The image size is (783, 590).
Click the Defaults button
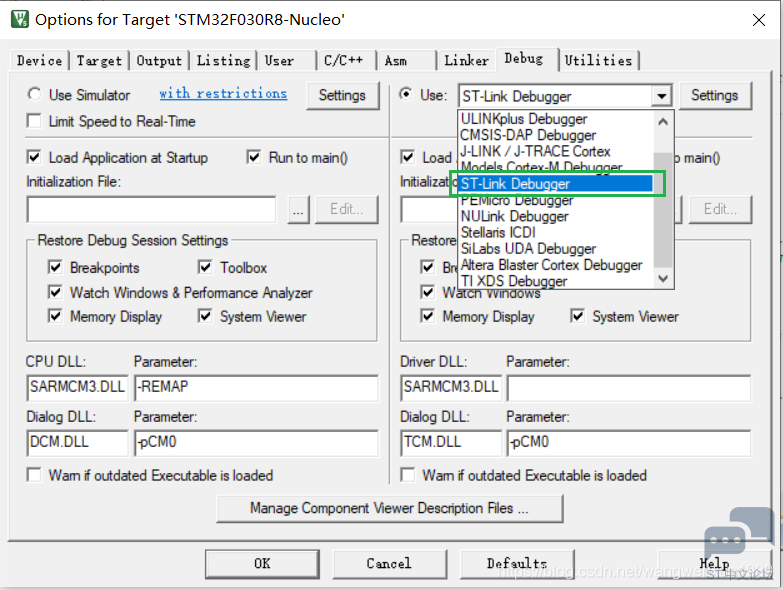click(x=517, y=564)
